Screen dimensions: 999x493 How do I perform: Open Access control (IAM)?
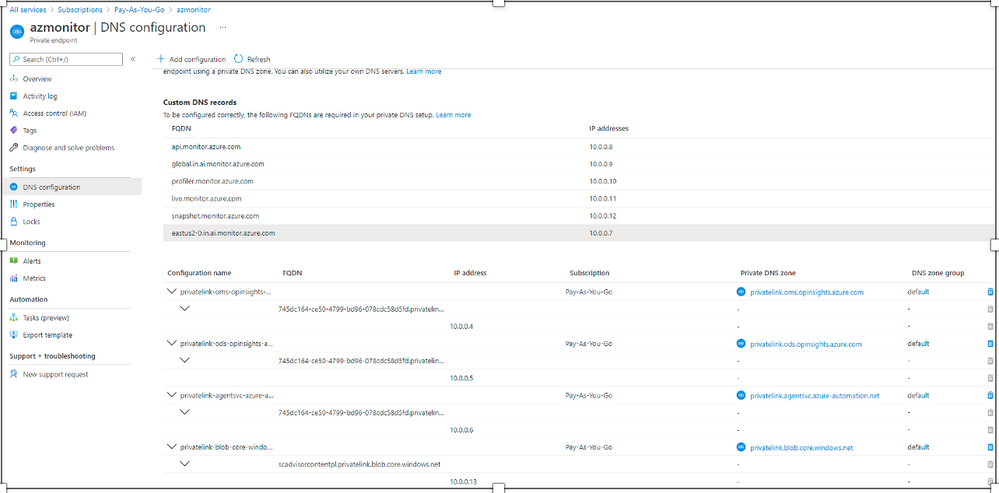(x=55, y=113)
